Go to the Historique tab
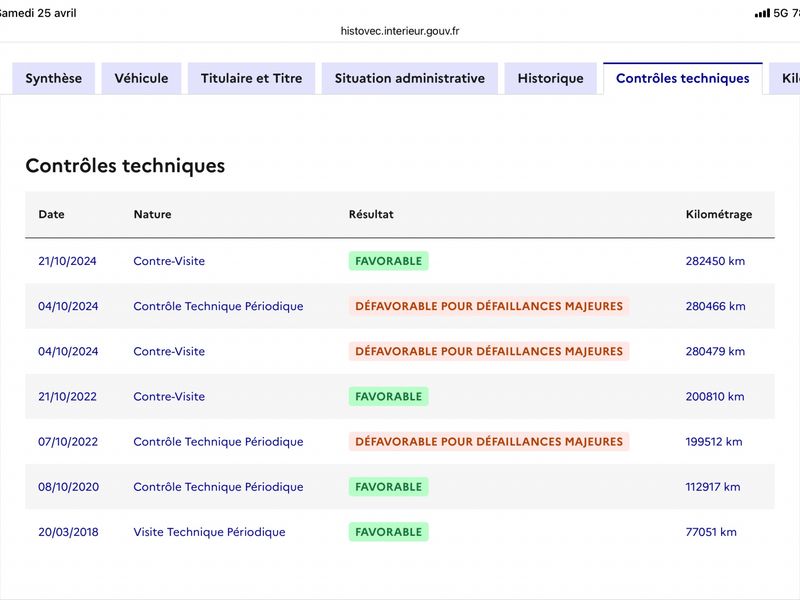Screen dimensions: 800x600 (551, 79)
